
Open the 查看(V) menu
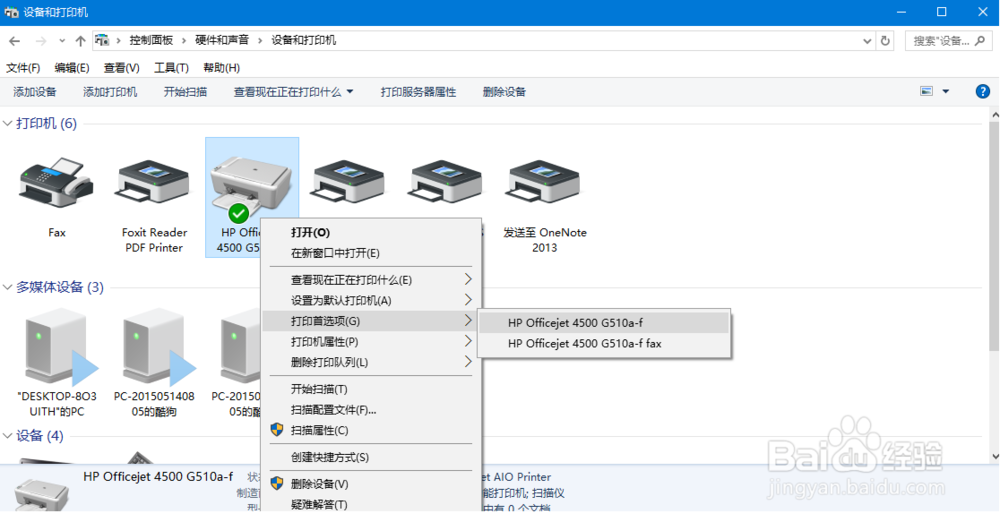point(121,68)
